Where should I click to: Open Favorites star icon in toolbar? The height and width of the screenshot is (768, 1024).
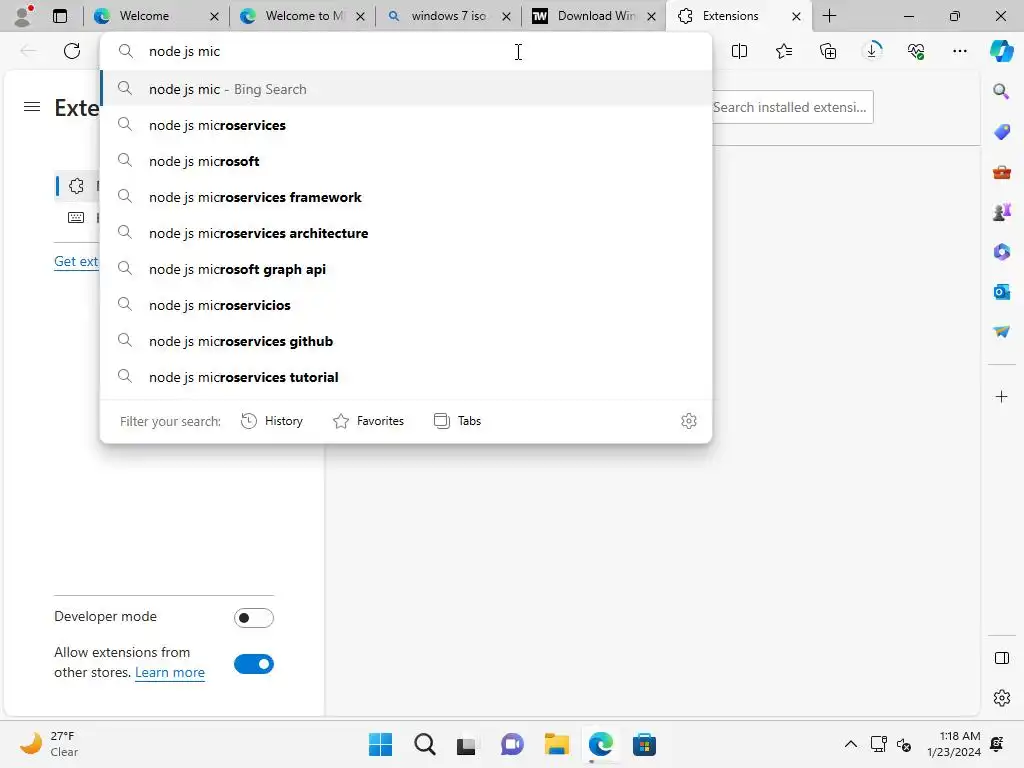[x=784, y=51]
